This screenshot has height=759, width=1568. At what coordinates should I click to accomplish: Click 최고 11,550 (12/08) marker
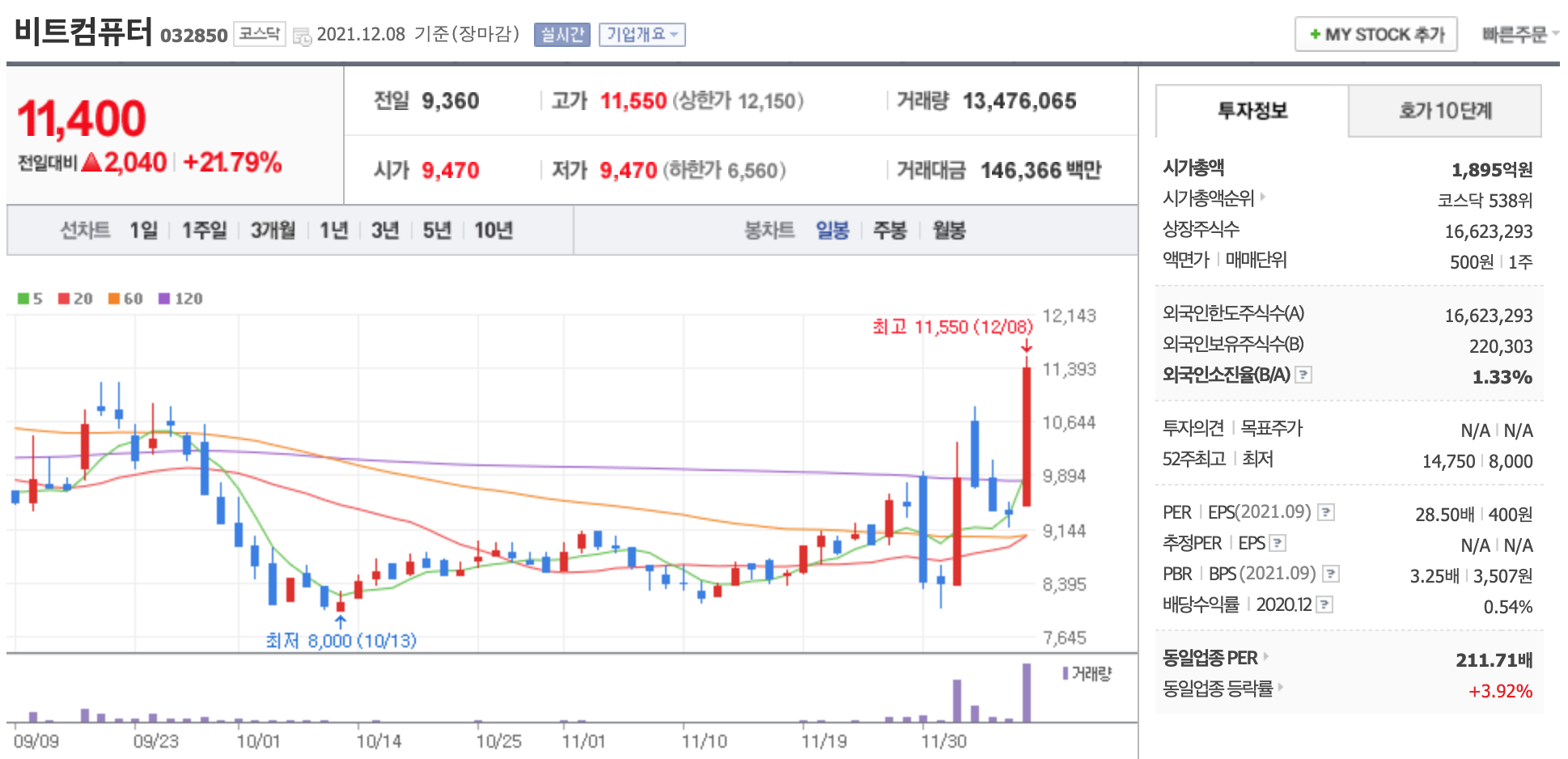pos(952,327)
